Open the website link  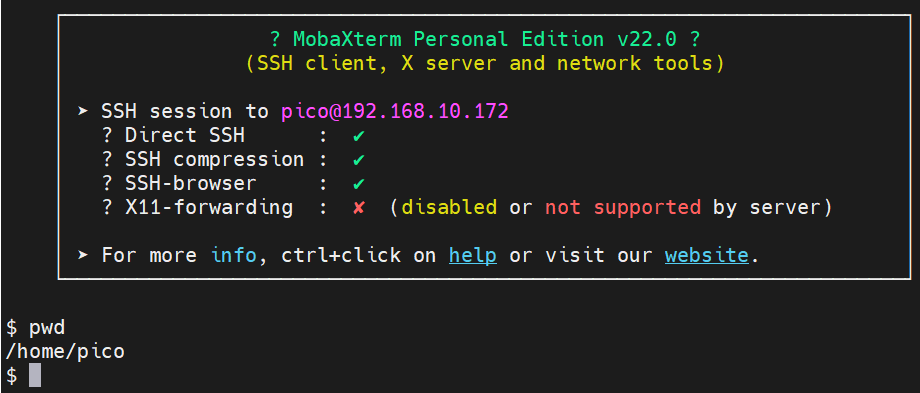click(706, 256)
